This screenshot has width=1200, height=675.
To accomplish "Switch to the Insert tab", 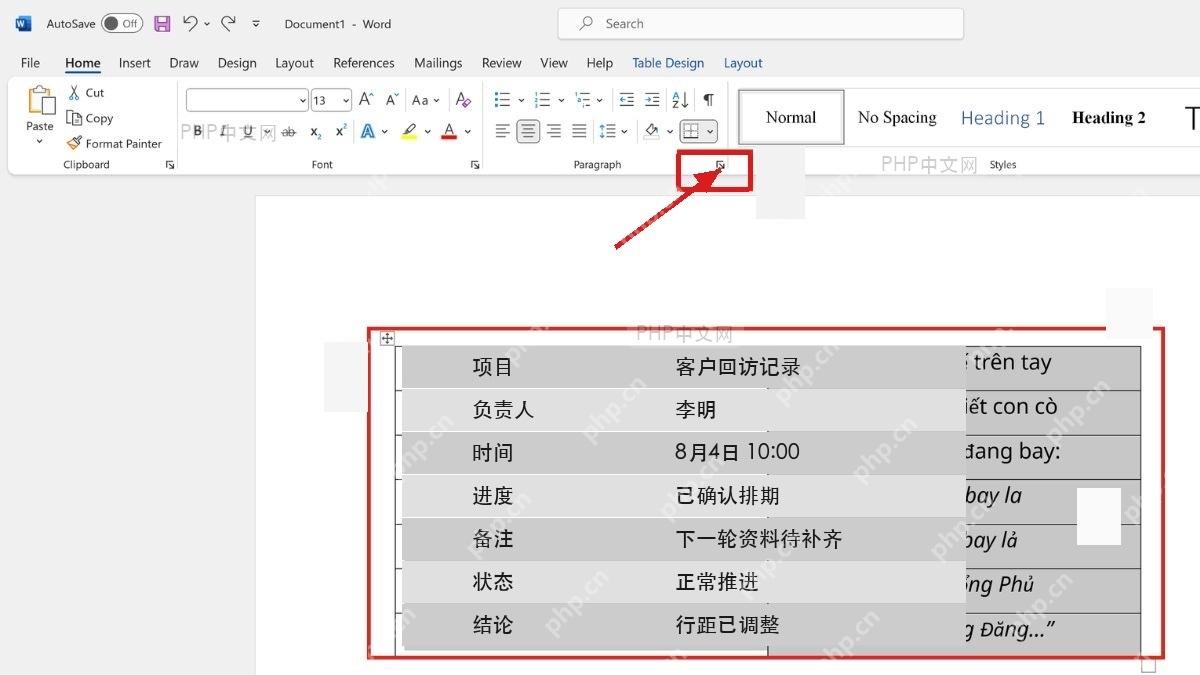I will click(135, 63).
